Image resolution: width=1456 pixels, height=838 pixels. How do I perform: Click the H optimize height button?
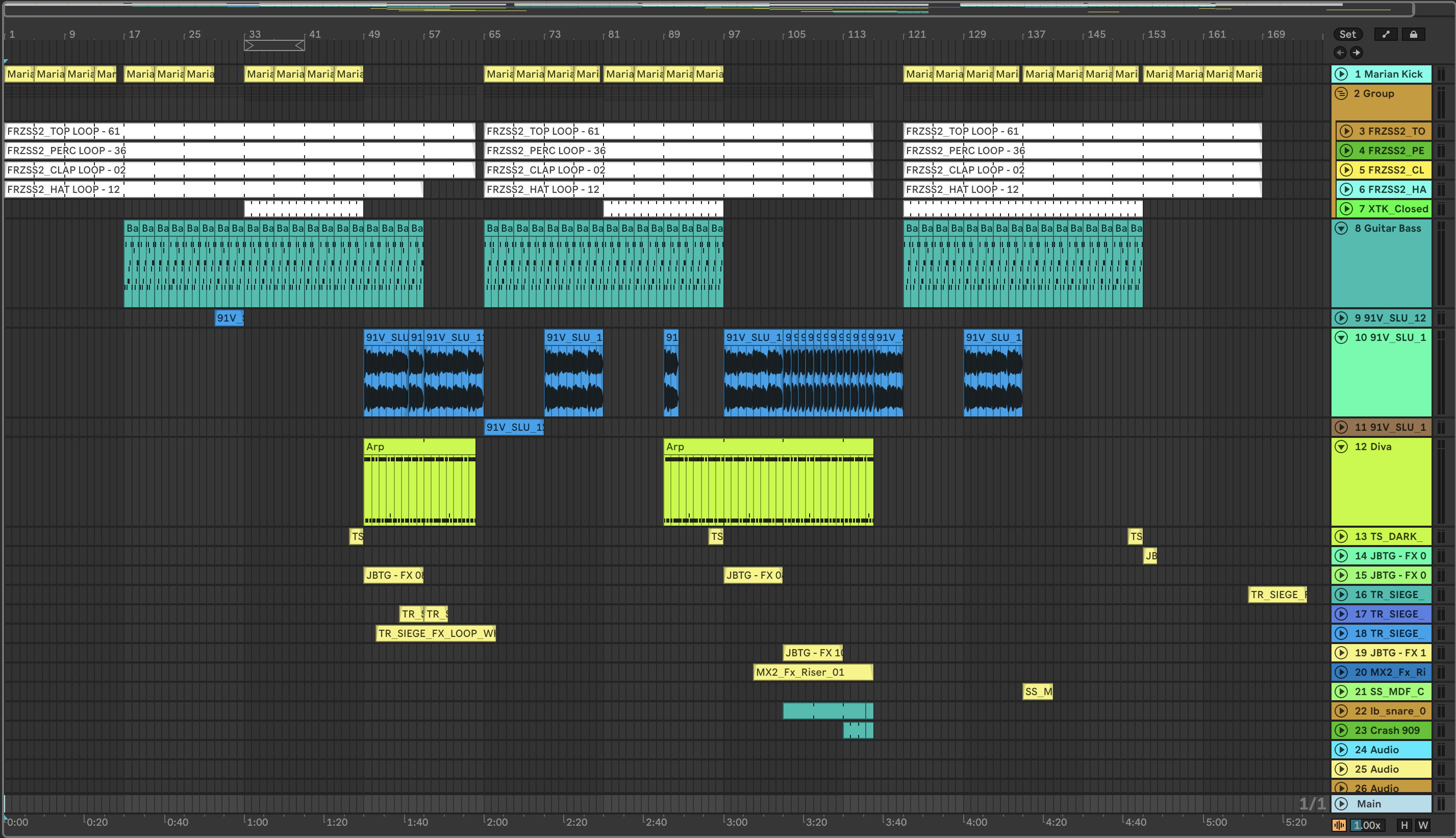click(x=1403, y=825)
